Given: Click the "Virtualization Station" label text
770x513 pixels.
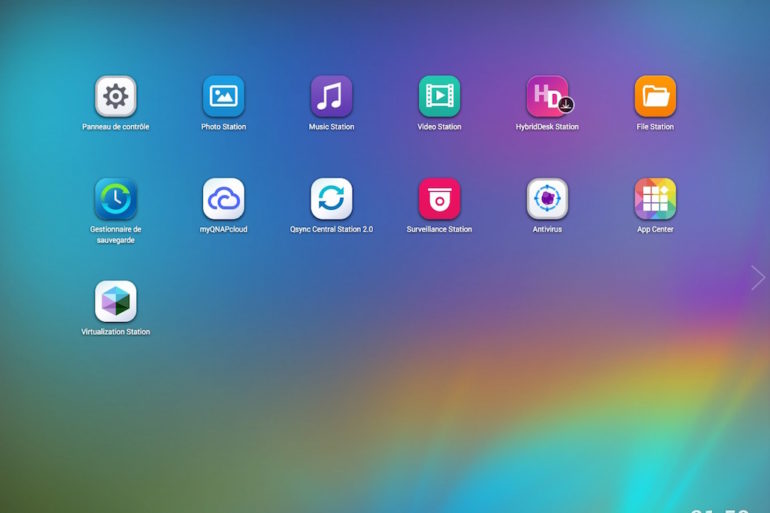Looking at the screenshot, I should (x=115, y=332).
